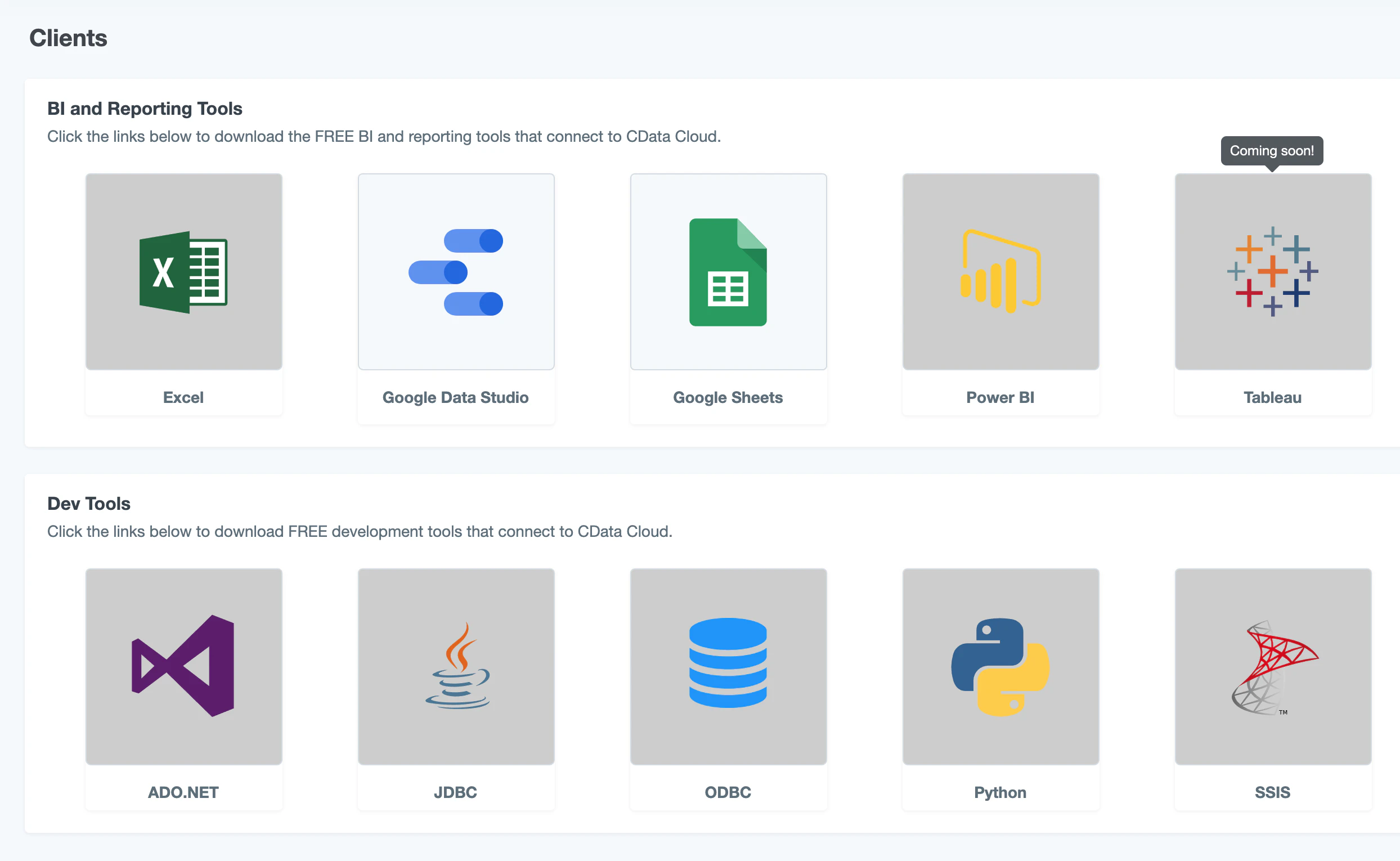The height and width of the screenshot is (861, 1400).
Task: Select the Google Sheets icon tile
Action: coord(728,272)
